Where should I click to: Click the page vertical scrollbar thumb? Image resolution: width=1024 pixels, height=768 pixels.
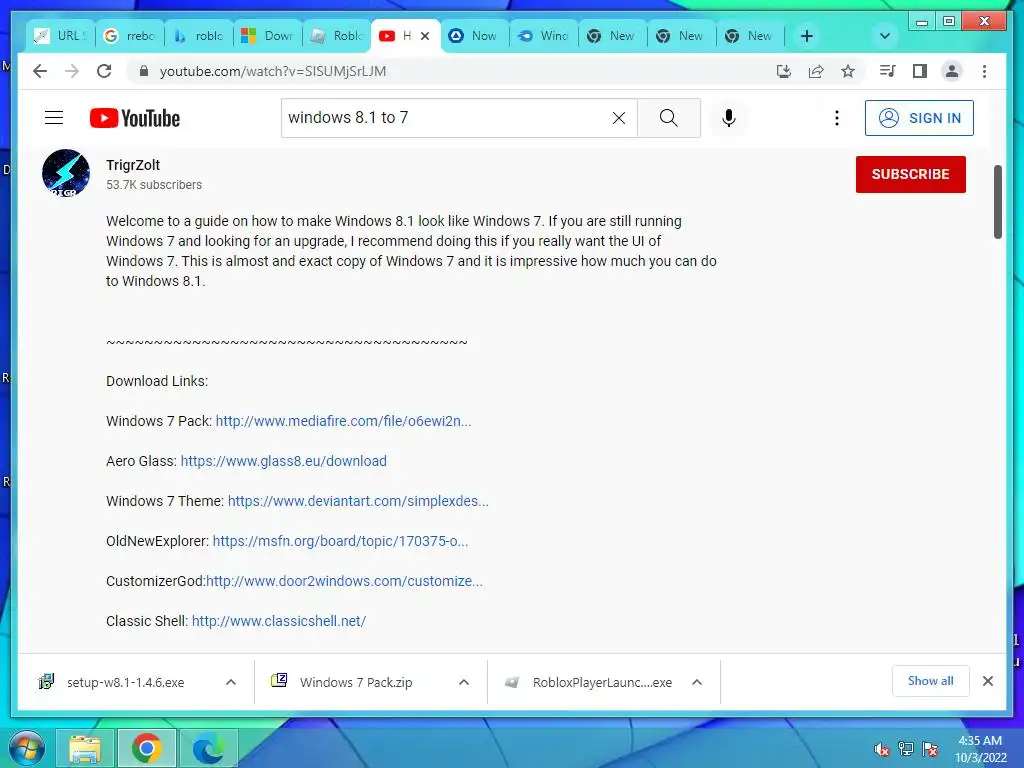[998, 202]
